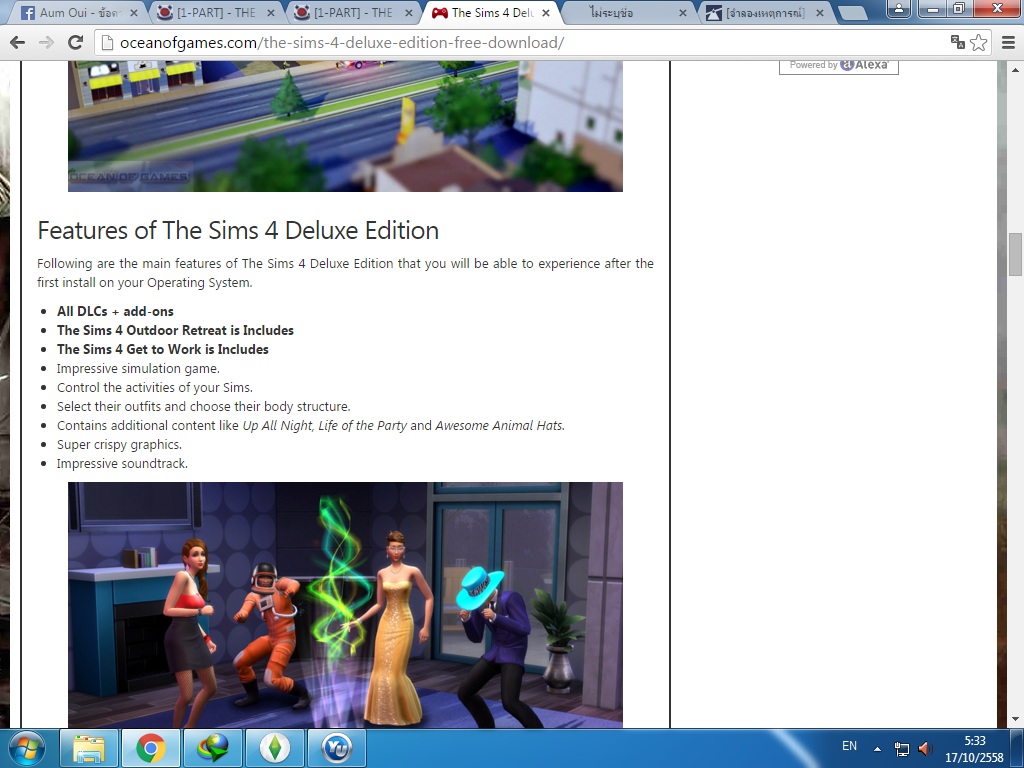Click the vertical scrollbar thumb
The image size is (1024, 768).
1016,254
